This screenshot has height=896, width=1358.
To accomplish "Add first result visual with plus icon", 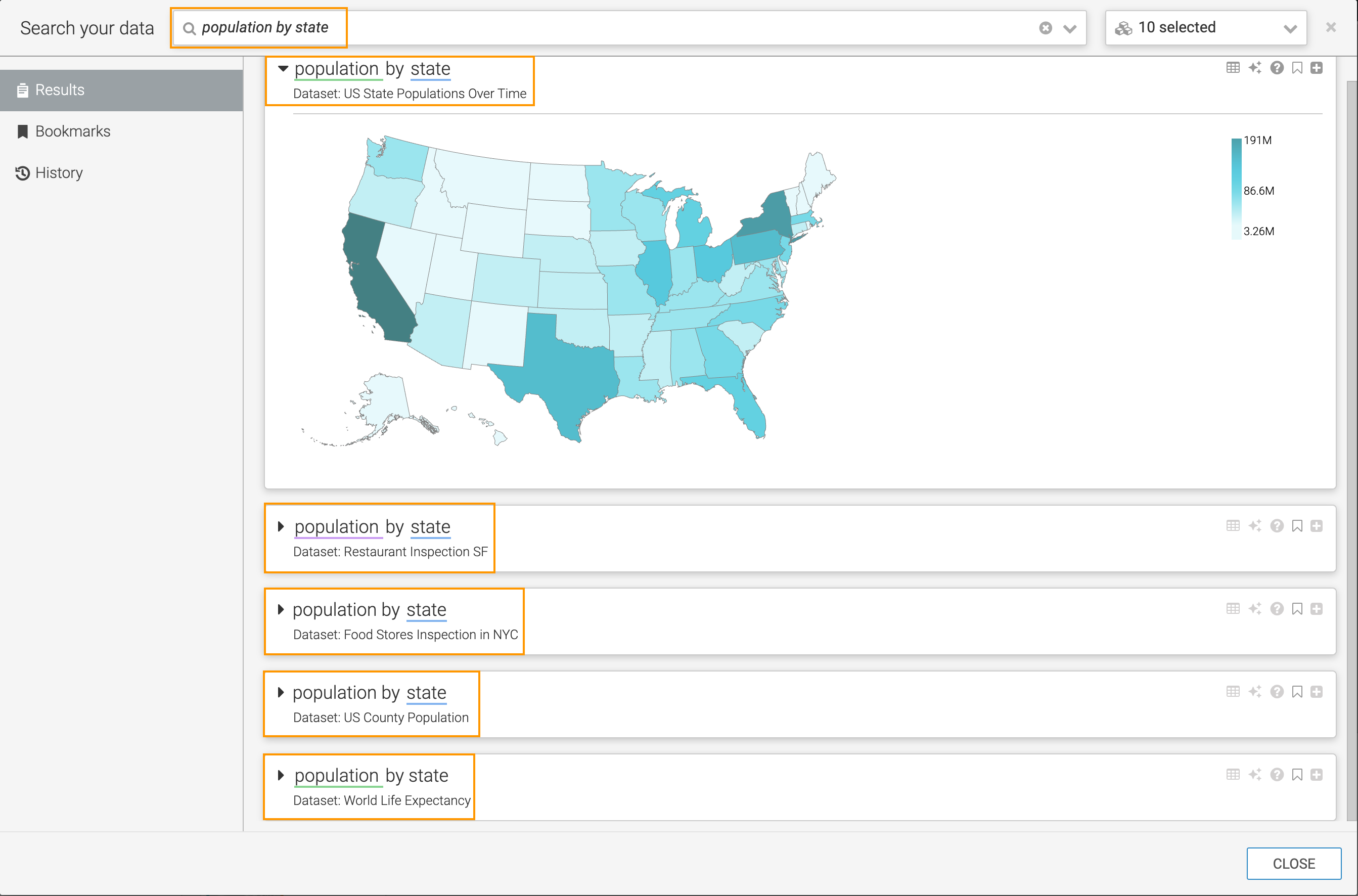I will click(1317, 68).
